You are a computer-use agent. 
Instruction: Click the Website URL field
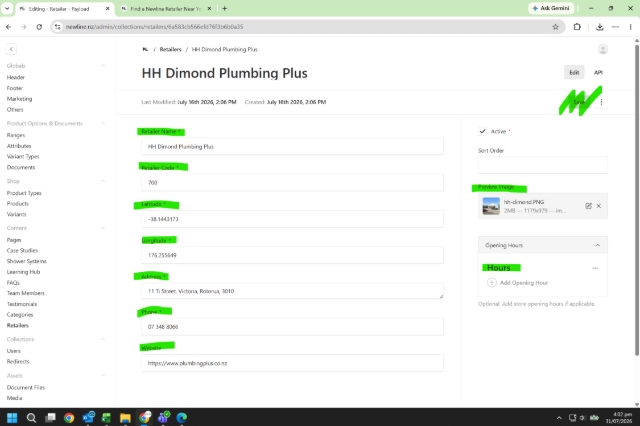(x=292, y=363)
